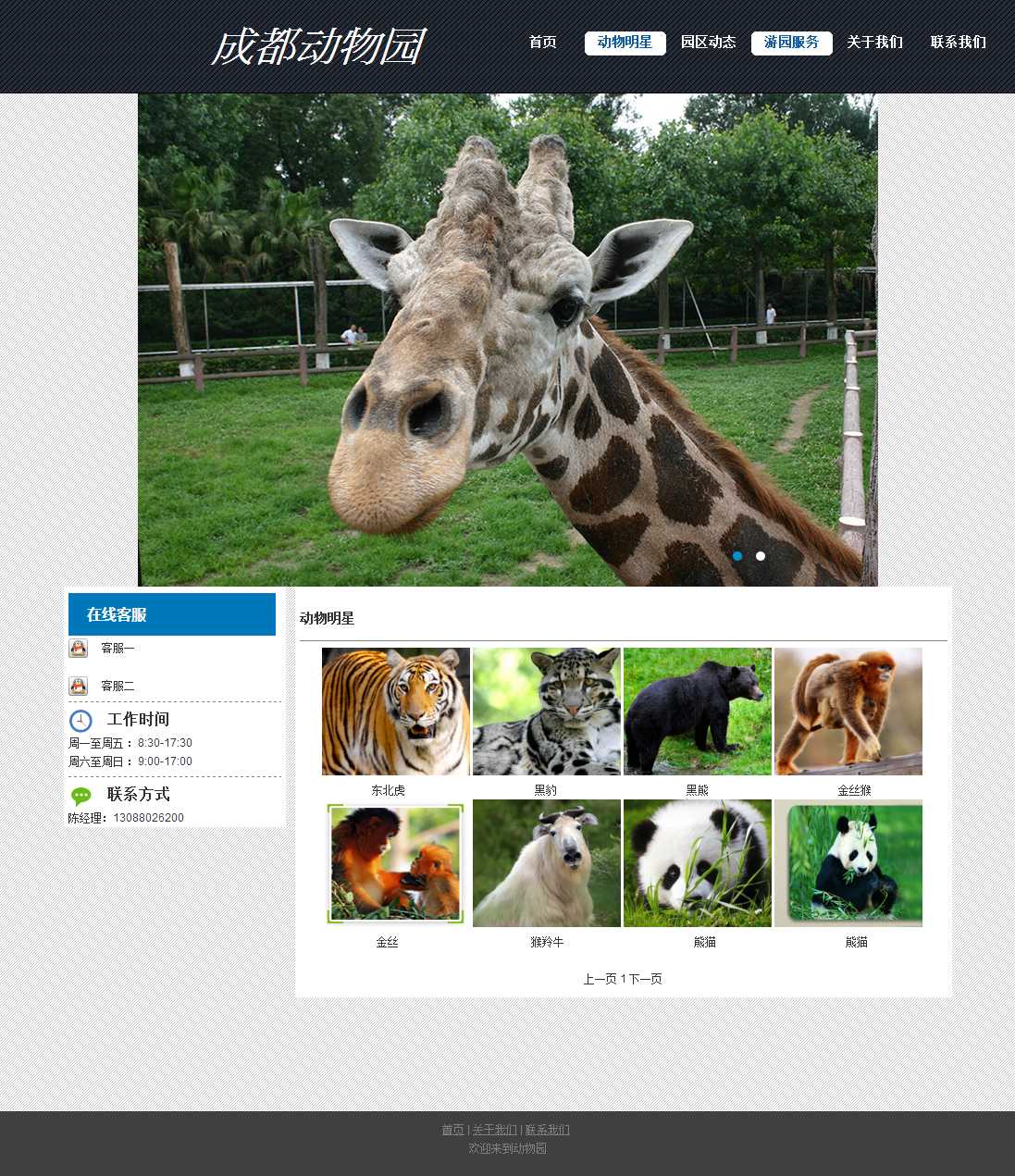Open the 黑豹 leopard thumbnail
This screenshot has height=1176, width=1015.
(547, 711)
